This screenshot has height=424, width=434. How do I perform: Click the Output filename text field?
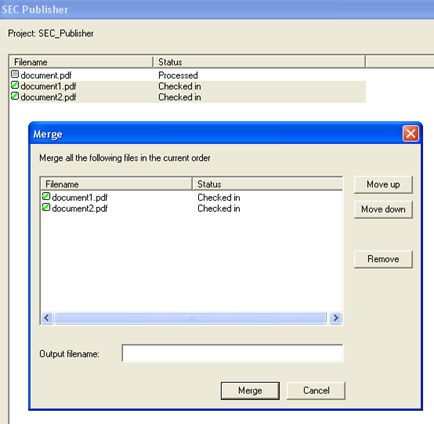click(232, 353)
